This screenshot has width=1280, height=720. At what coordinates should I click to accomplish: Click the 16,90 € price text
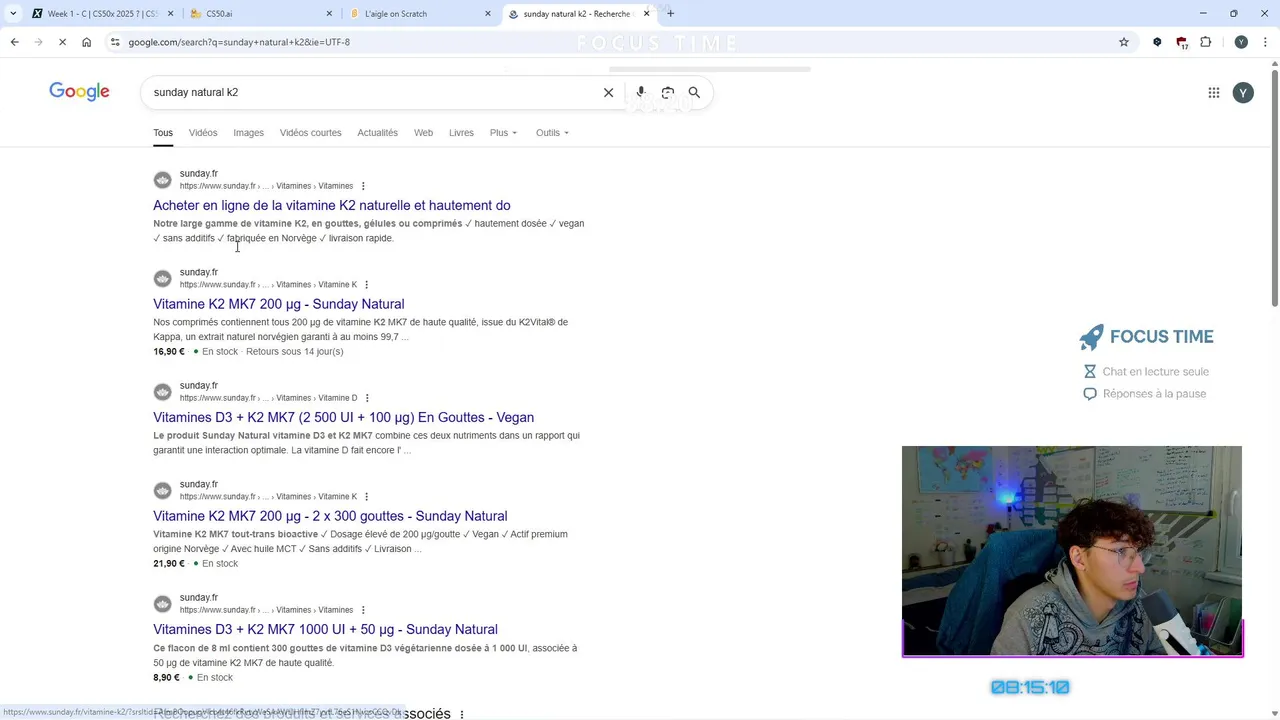[169, 352]
